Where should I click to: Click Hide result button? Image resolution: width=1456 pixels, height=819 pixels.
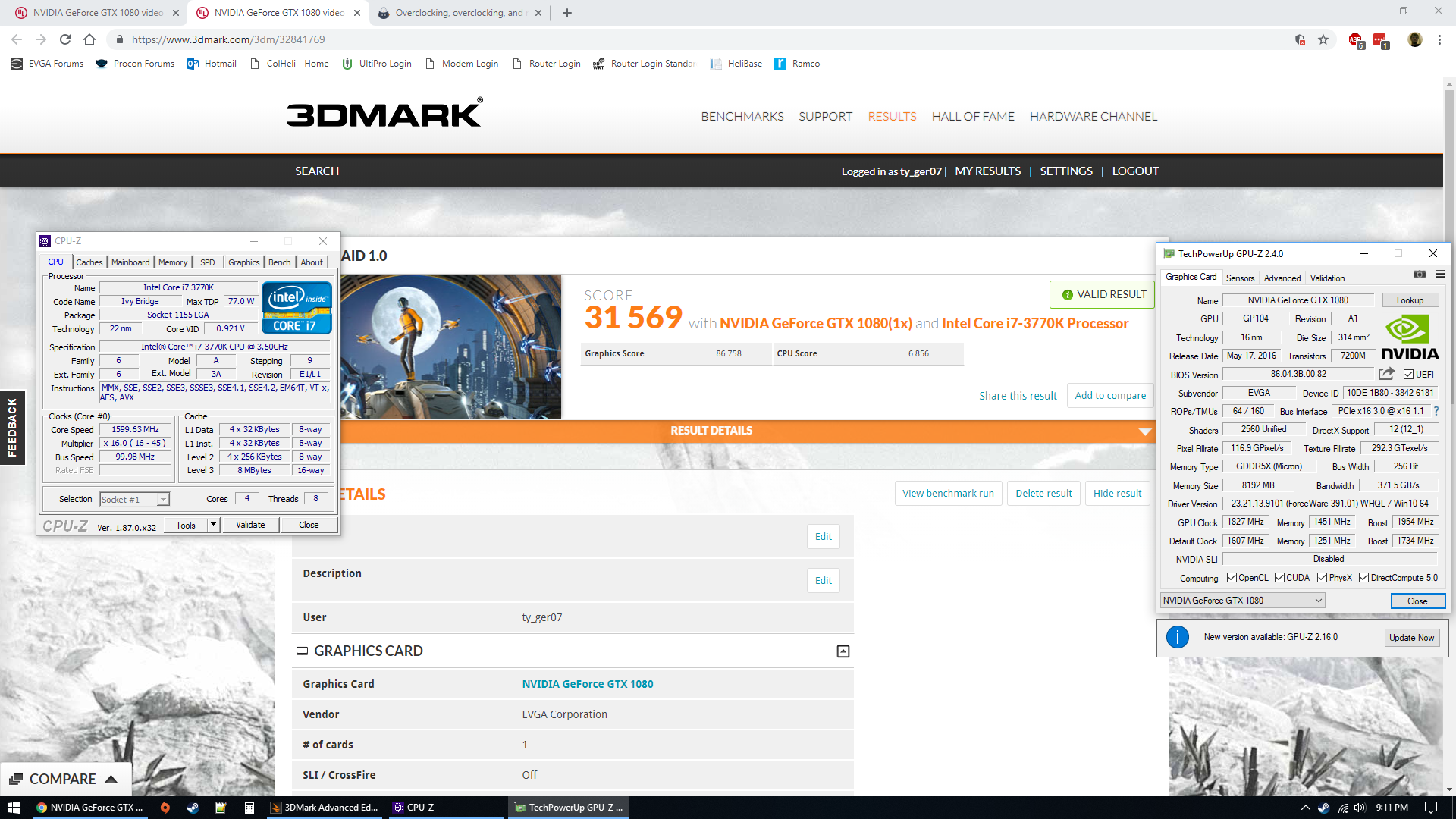click(1117, 494)
